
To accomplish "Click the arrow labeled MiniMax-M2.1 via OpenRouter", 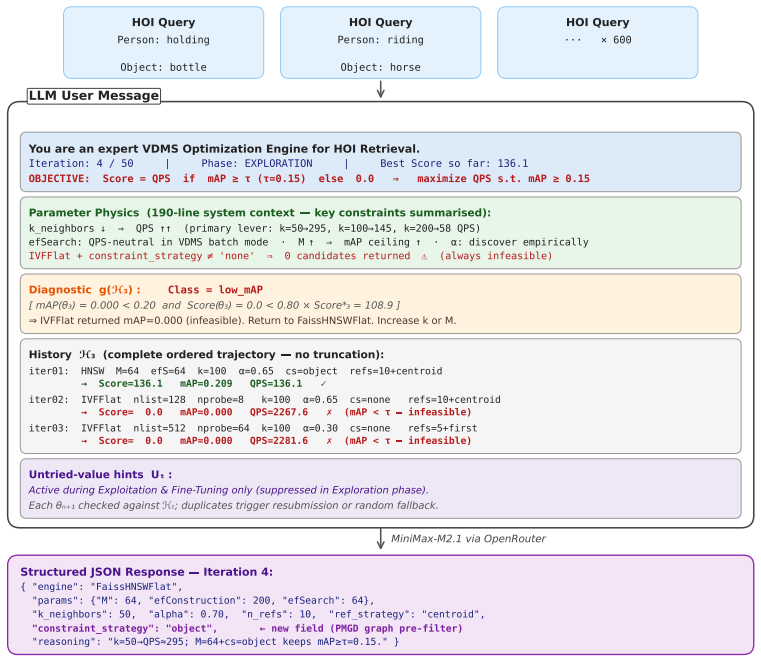I will 380,539.
